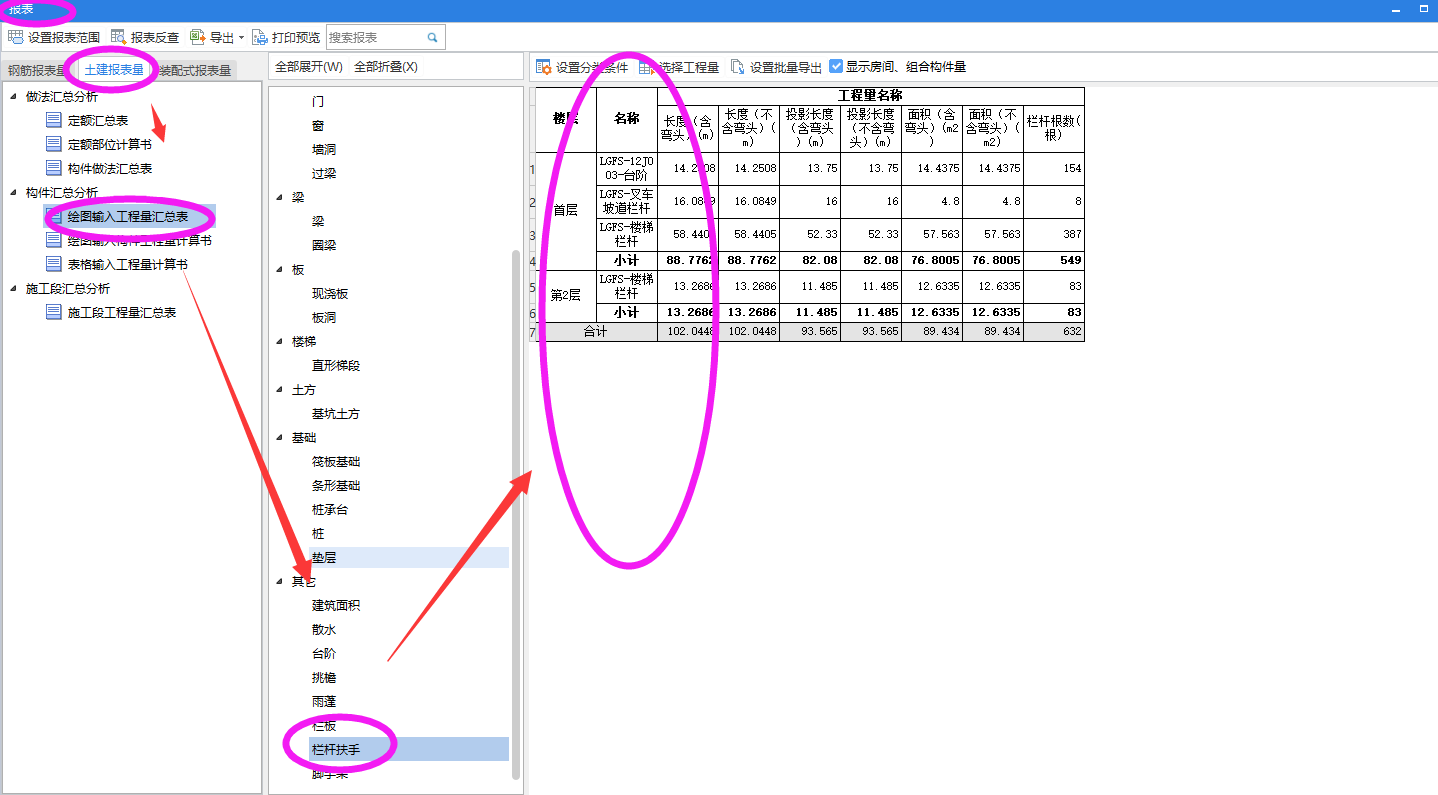Select 现浇板 in the component tree
This screenshot has height=795, width=1438.
(330, 293)
